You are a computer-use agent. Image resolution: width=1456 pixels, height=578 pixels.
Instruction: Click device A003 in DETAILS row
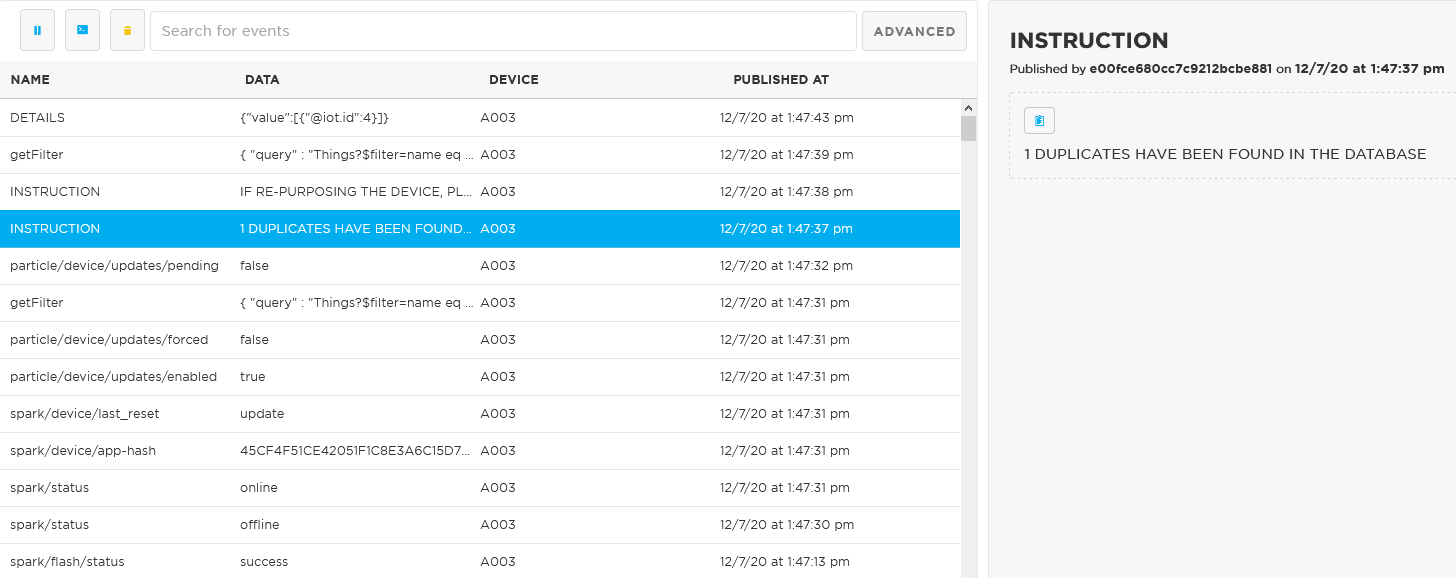pos(498,118)
